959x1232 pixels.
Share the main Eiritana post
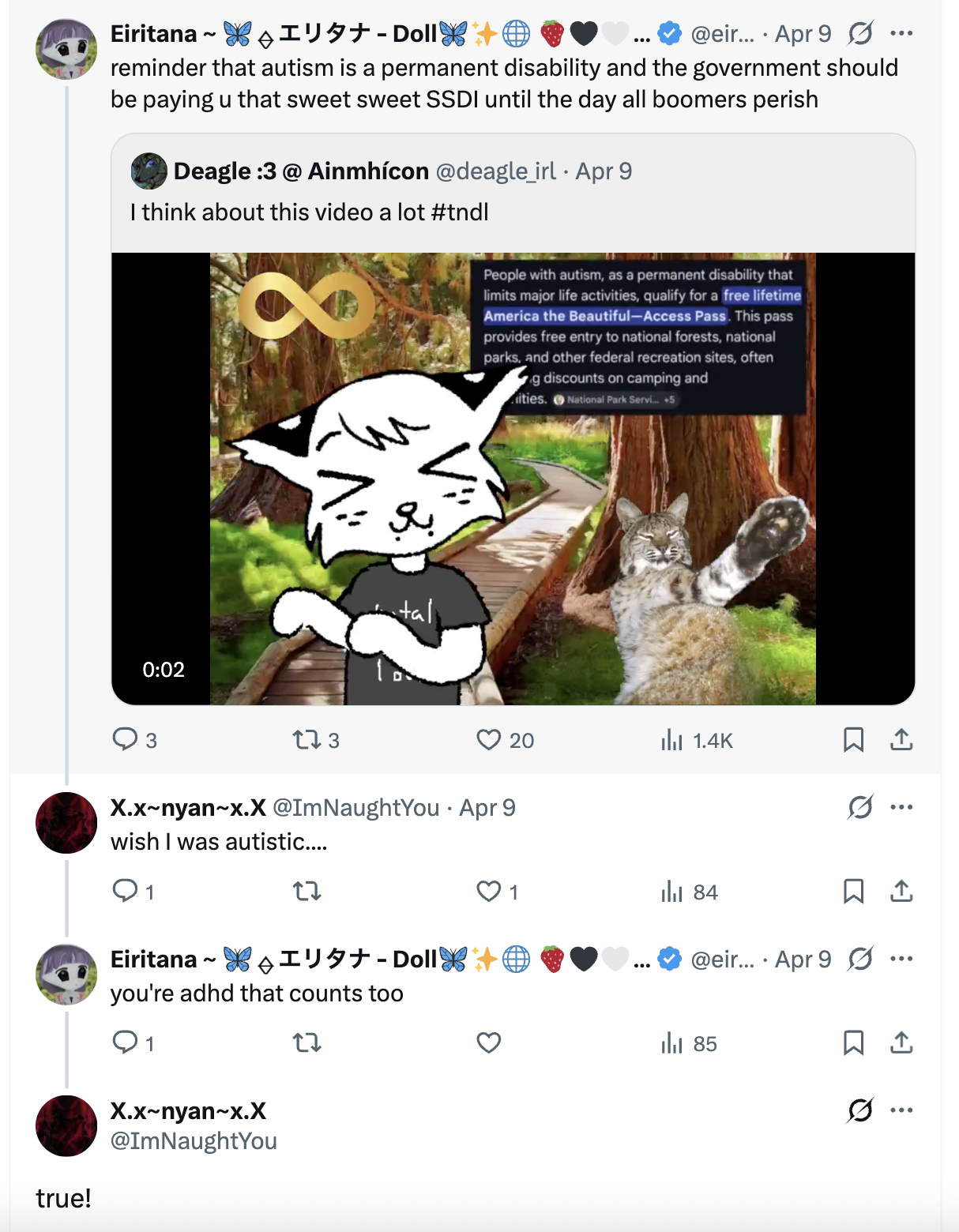pyautogui.click(x=901, y=740)
